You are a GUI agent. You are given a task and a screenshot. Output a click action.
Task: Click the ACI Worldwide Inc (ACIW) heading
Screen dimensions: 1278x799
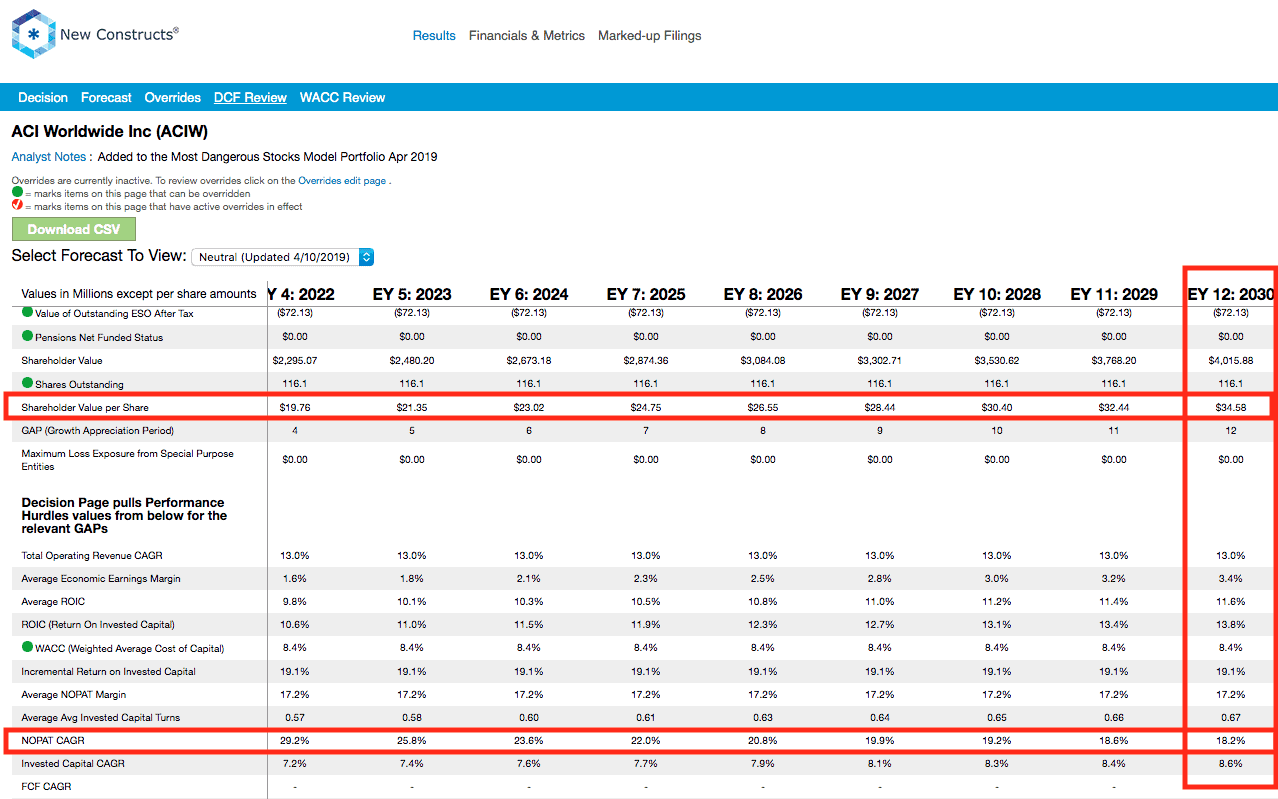(x=110, y=131)
